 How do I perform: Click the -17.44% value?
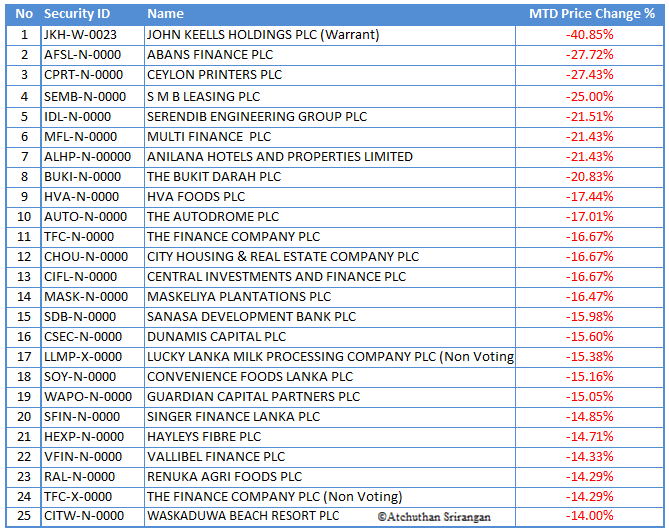coord(590,197)
